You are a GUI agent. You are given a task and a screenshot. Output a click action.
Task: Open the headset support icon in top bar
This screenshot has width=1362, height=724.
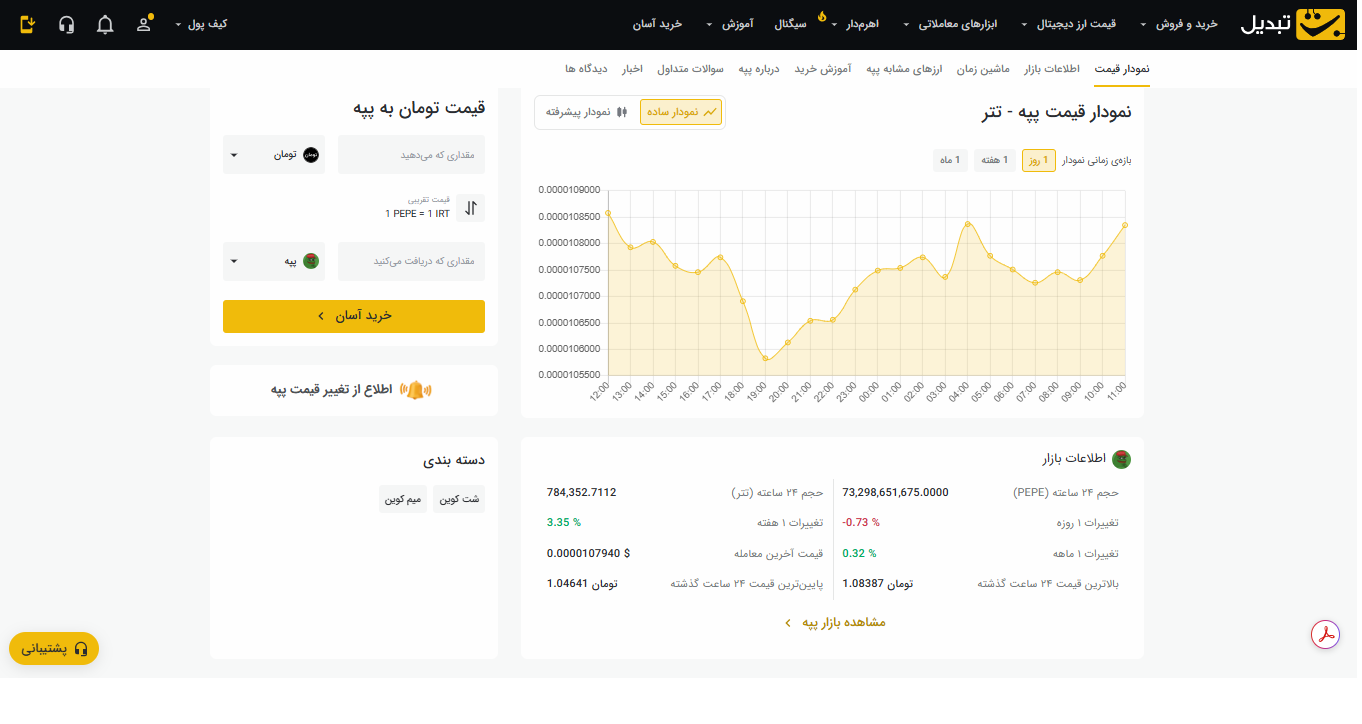point(66,24)
